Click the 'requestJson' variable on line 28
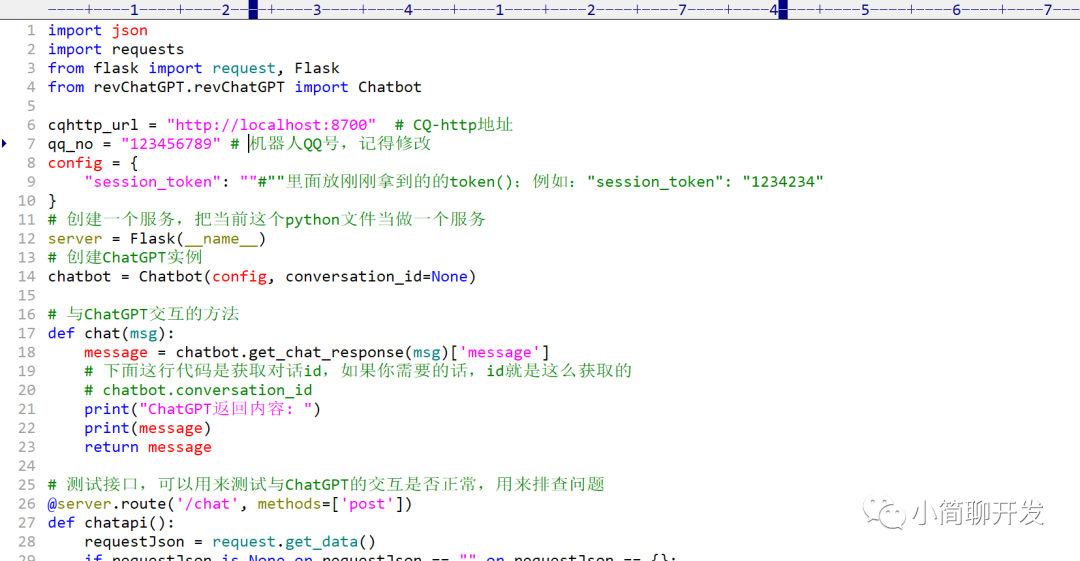 pos(134,542)
